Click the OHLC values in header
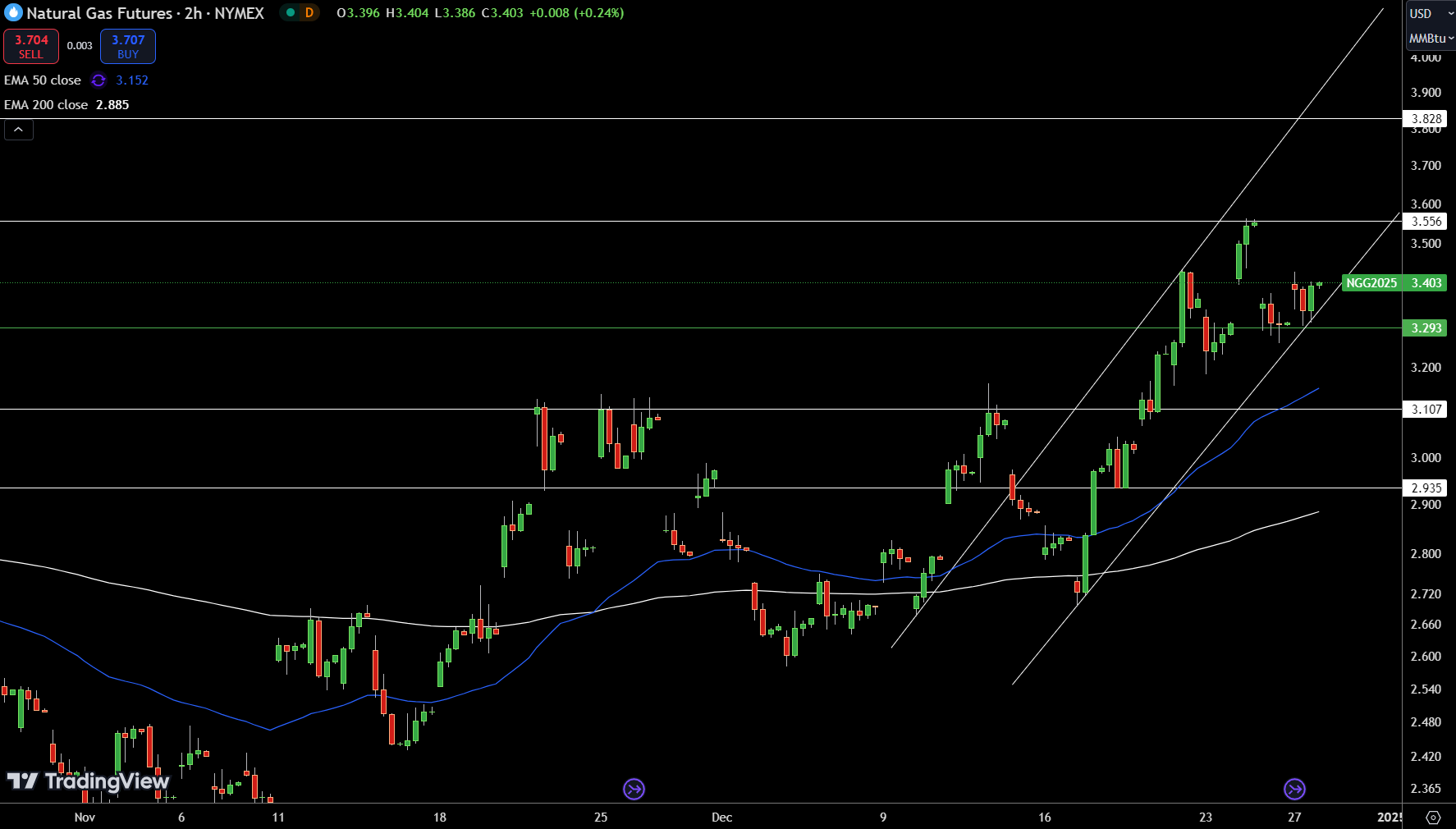This screenshot has width=1456, height=829. point(480,13)
